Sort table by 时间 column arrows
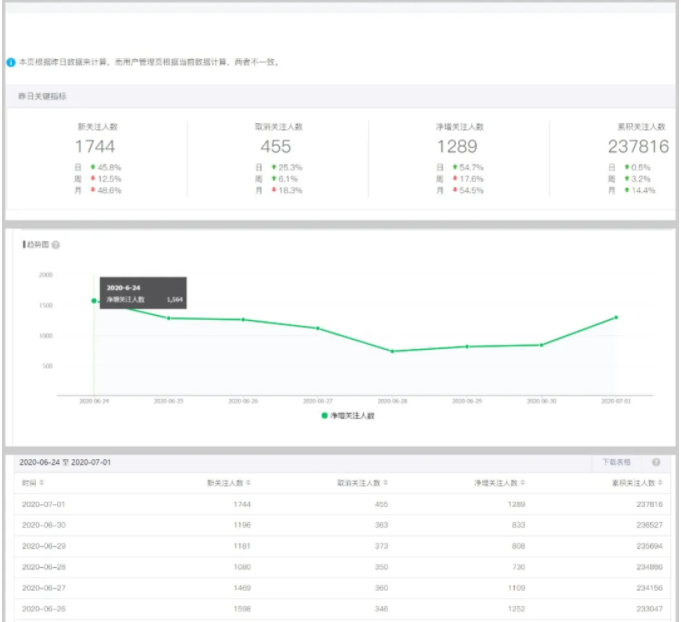 tap(42, 483)
